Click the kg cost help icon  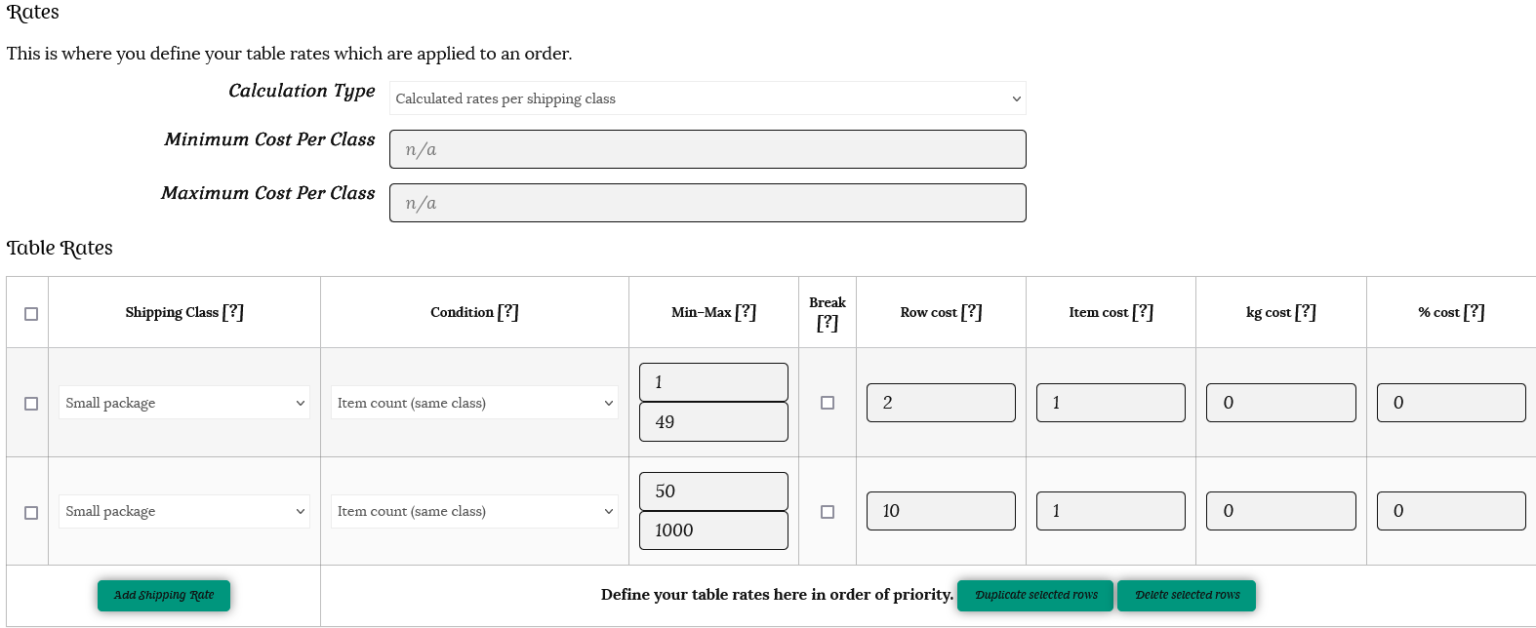coord(1305,312)
